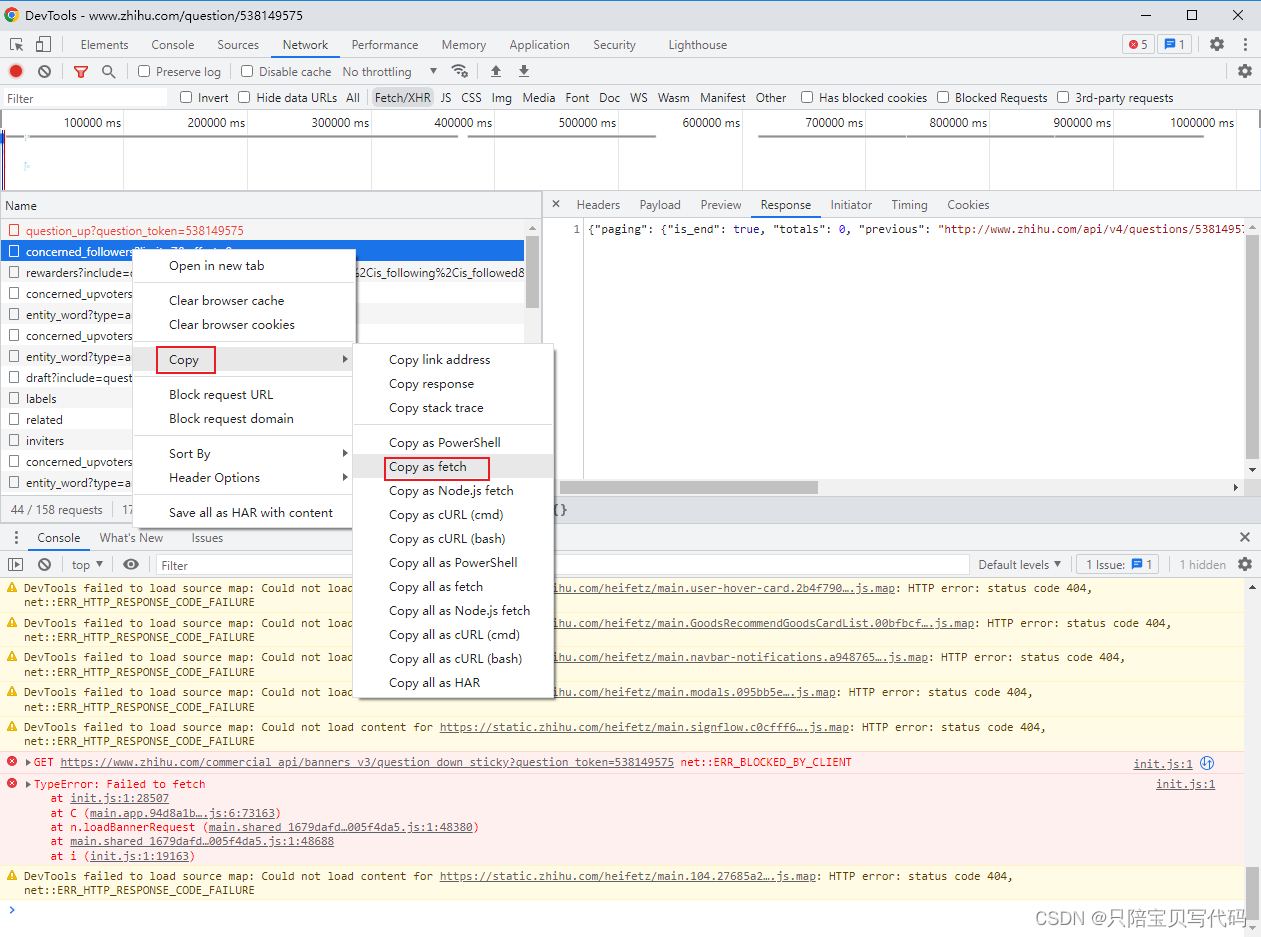Open the question_down_sticky request URL link

pyautogui.click(x=367, y=762)
